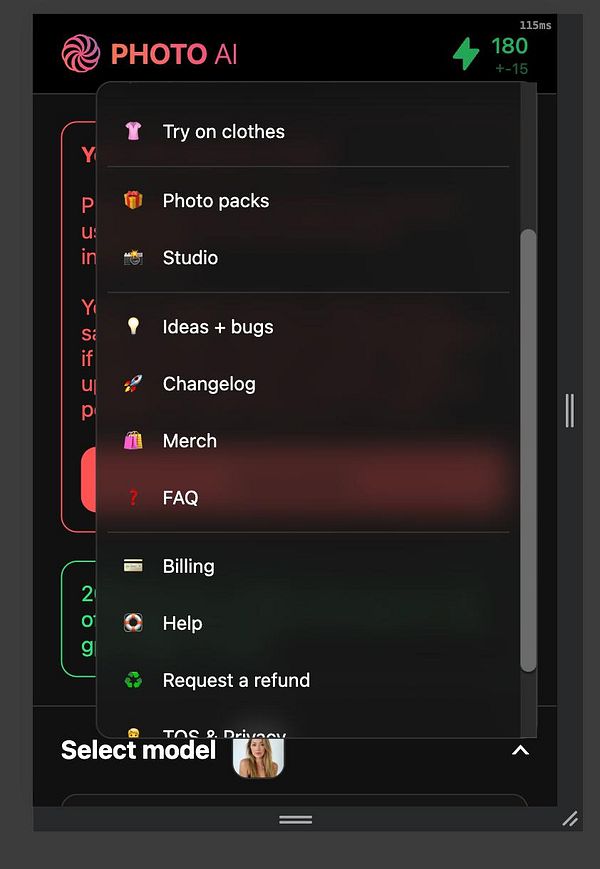This screenshot has height=869, width=600.
Task: Open Studio via the camera icon
Action: pyautogui.click(x=131, y=257)
